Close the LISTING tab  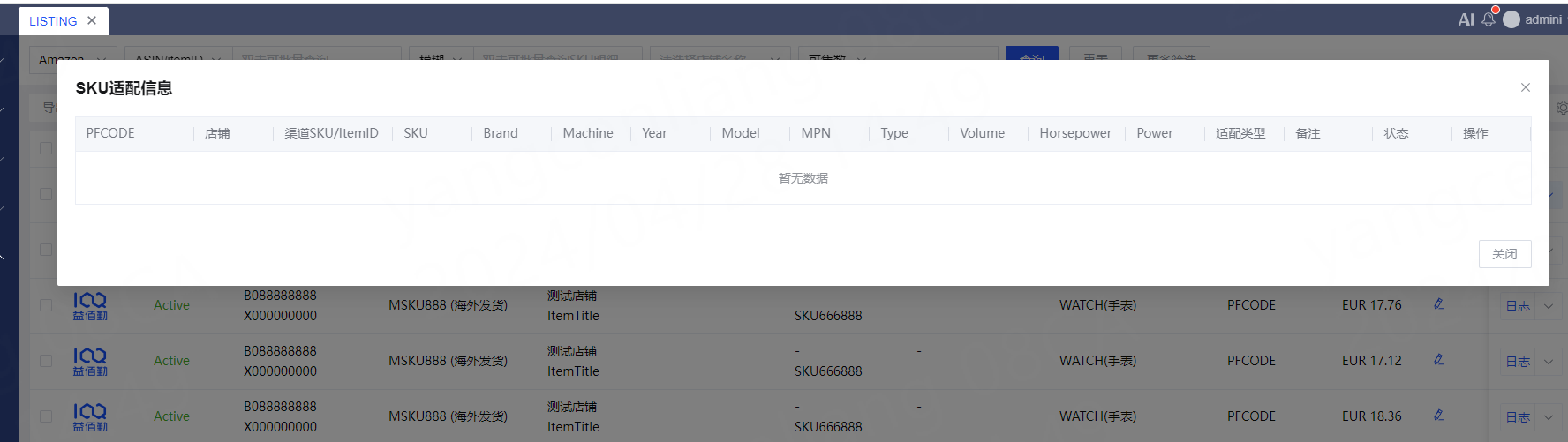point(92,20)
